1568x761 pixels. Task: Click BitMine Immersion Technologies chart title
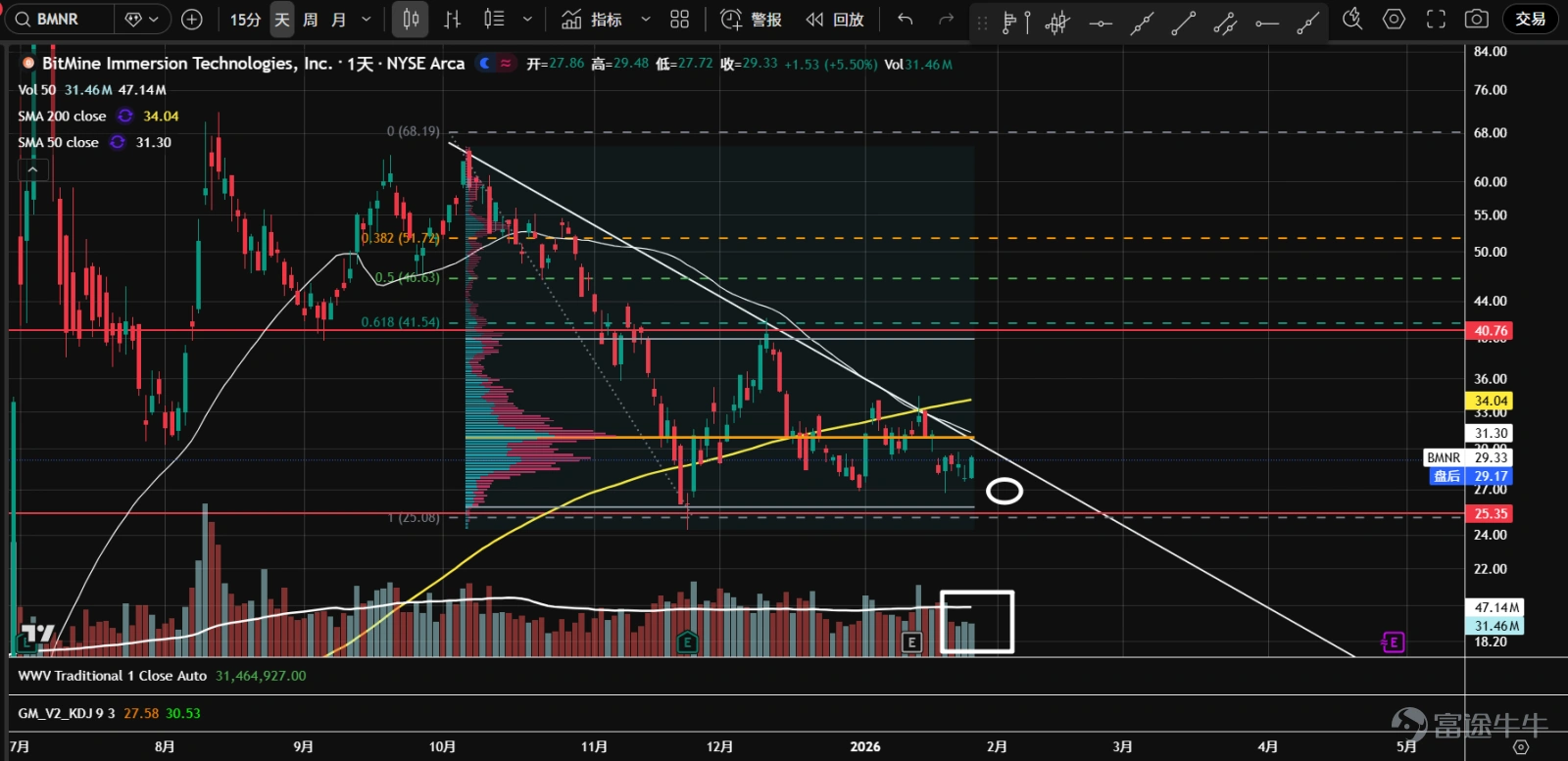click(x=253, y=64)
